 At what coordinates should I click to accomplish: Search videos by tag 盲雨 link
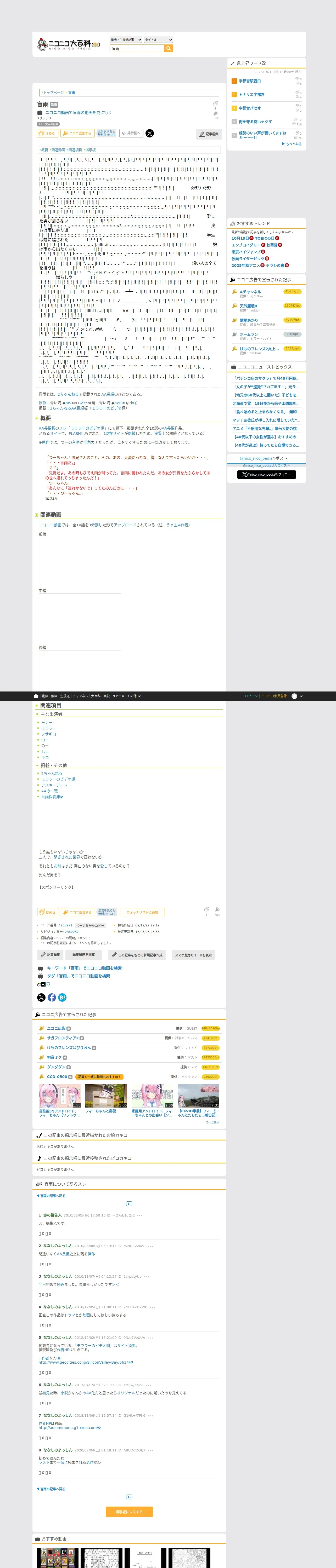click(x=79, y=976)
